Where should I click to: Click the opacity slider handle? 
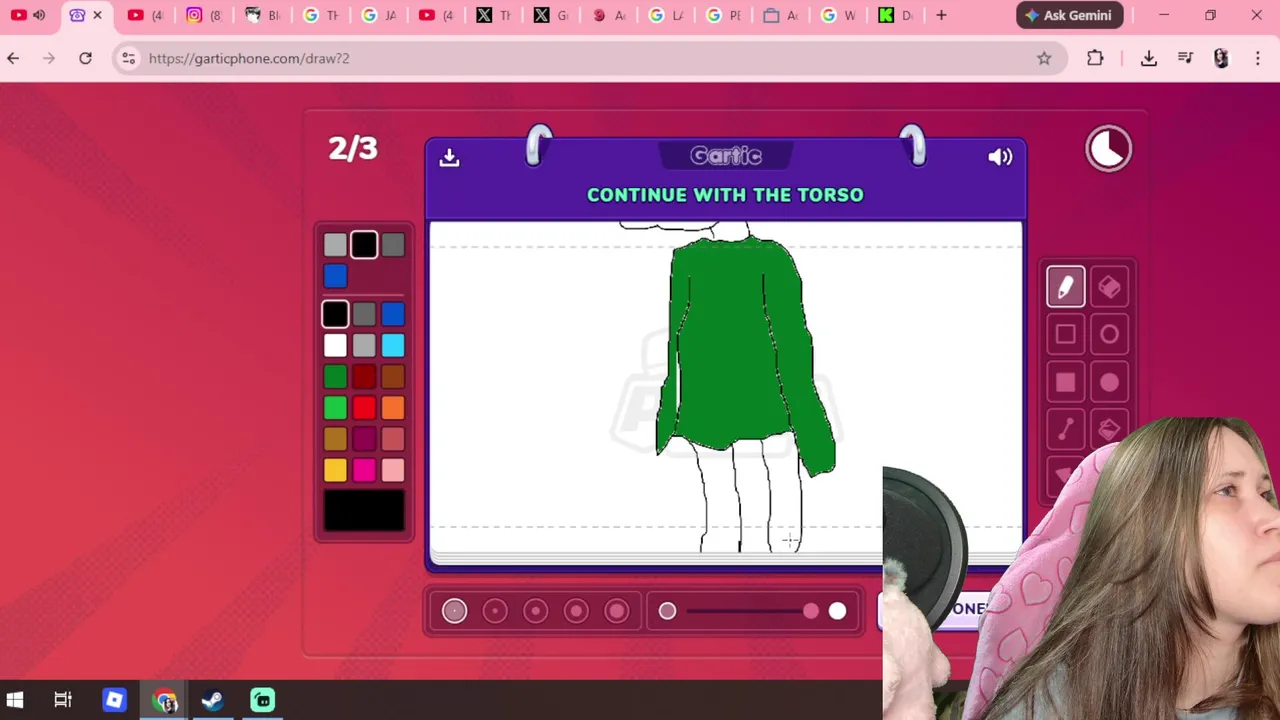click(x=811, y=611)
